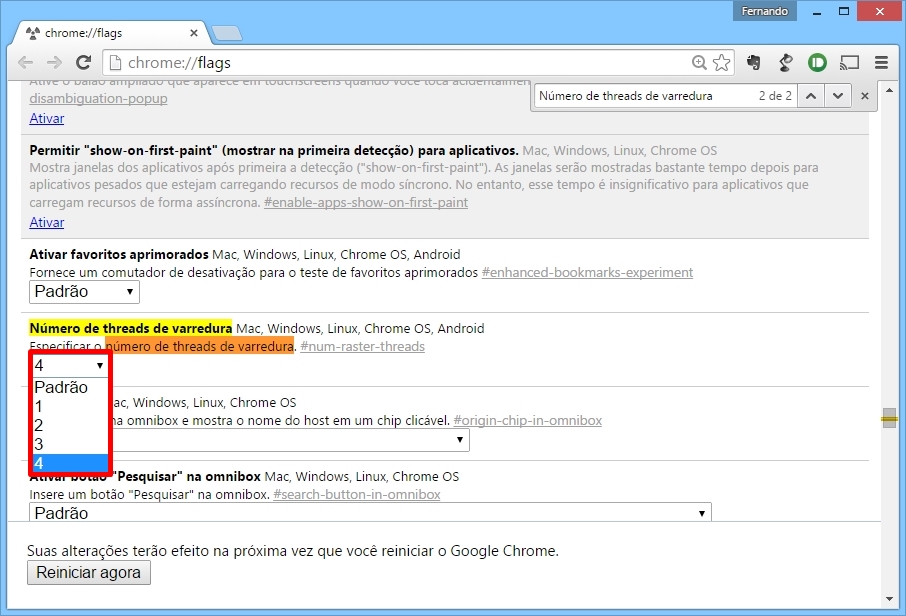Open #enhanced-bookmarks-experiment link

pos(587,272)
